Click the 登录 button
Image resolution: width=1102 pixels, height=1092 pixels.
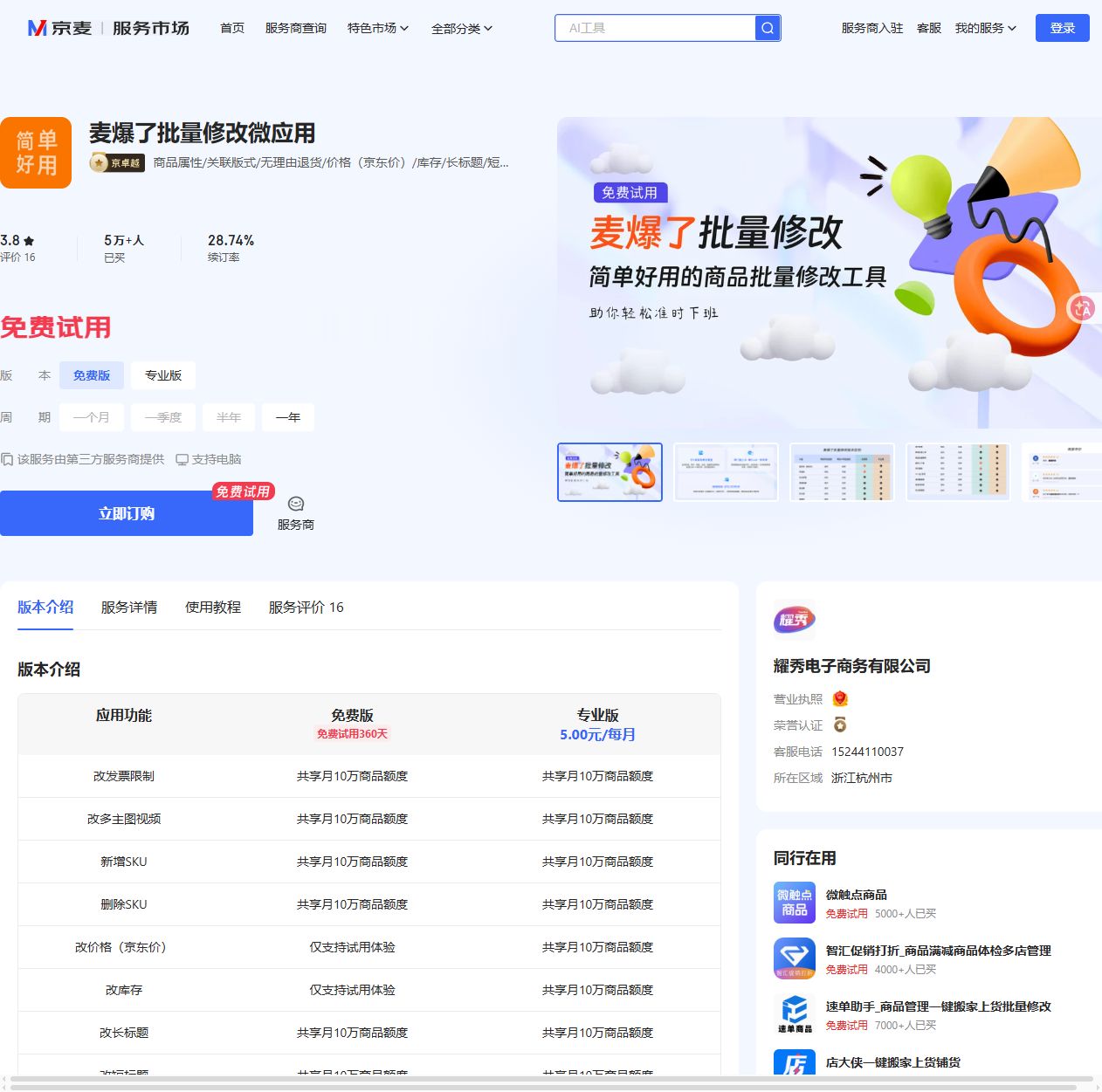click(1063, 28)
